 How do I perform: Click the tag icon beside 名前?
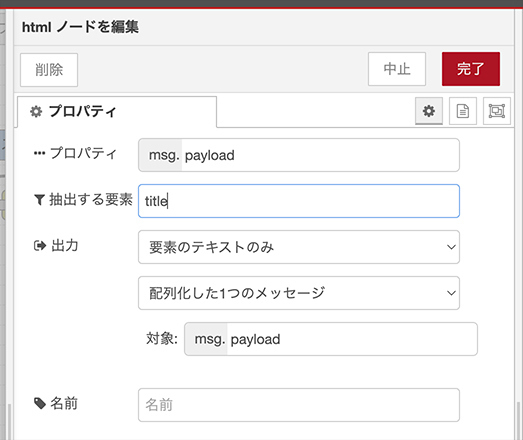point(40,403)
